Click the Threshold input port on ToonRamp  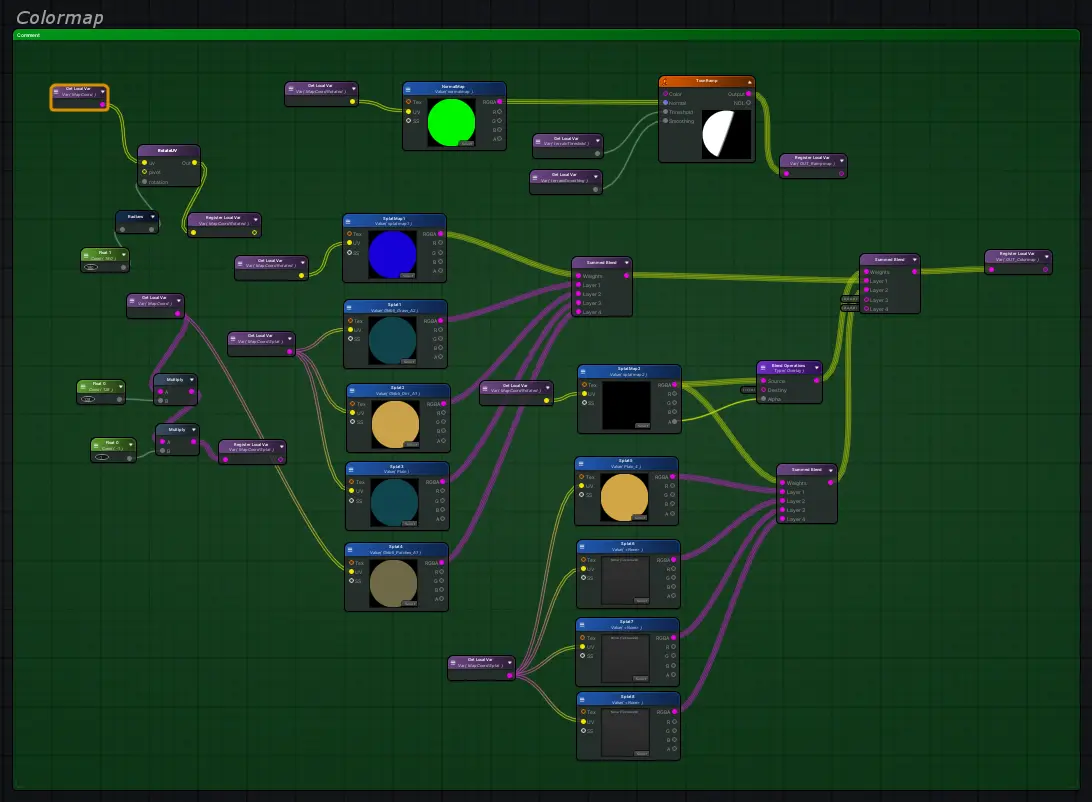pos(664,112)
